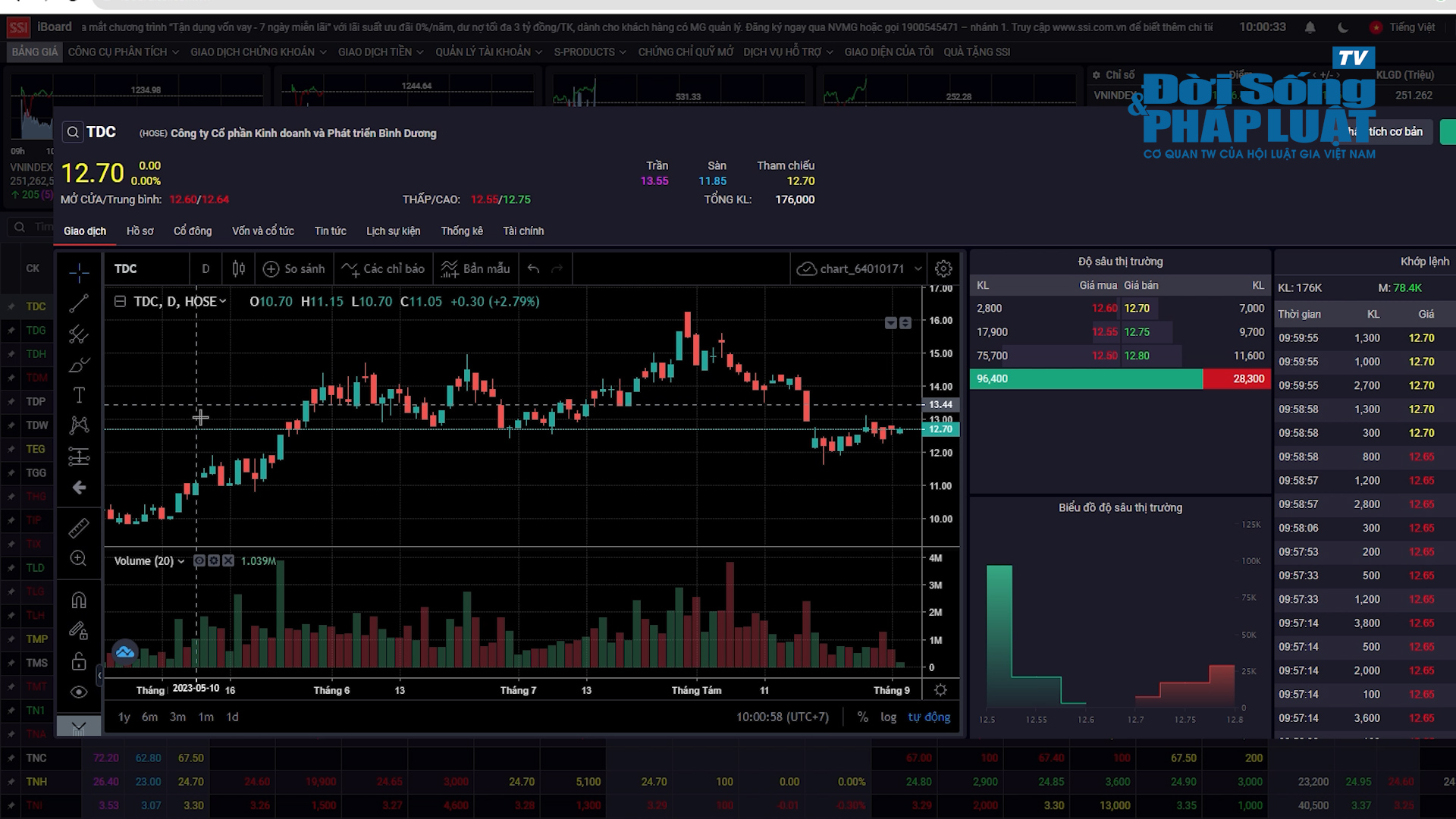The image size is (1456, 819).
Task: Toggle the percent scale option
Action: [x=862, y=717]
